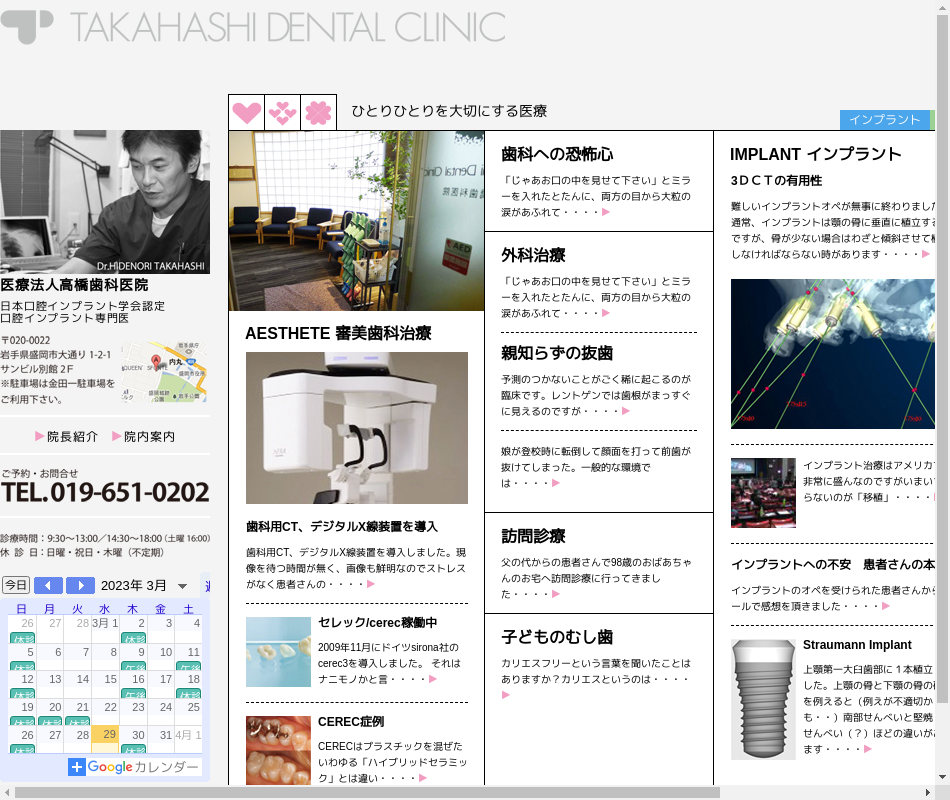This screenshot has height=800, width=950.
Task: Click the cerec teeth thumbnail image
Action: [278, 652]
